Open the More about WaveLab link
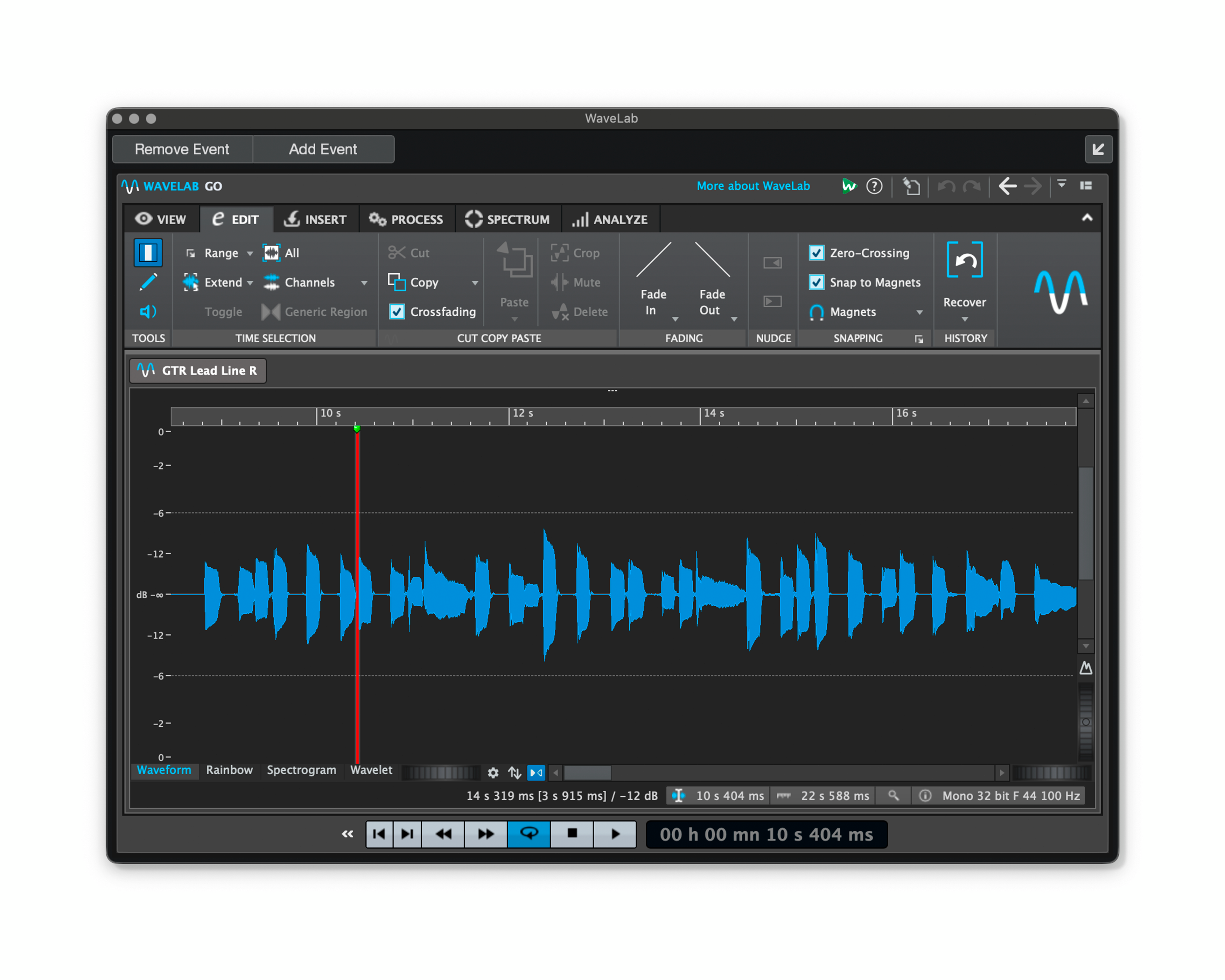1225x980 pixels. click(753, 186)
